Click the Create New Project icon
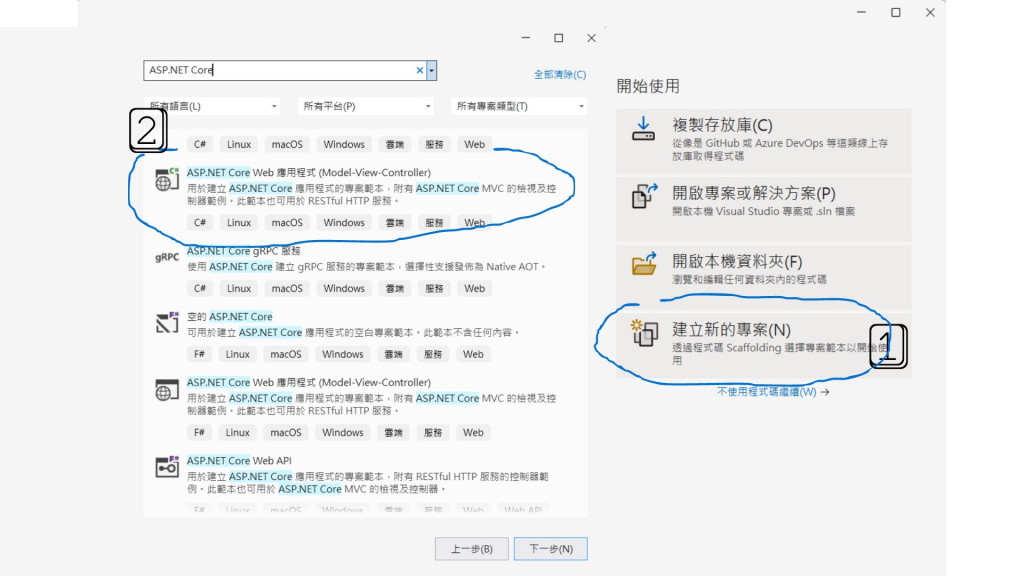Viewport: 1024px width, 576px height. tap(644, 332)
